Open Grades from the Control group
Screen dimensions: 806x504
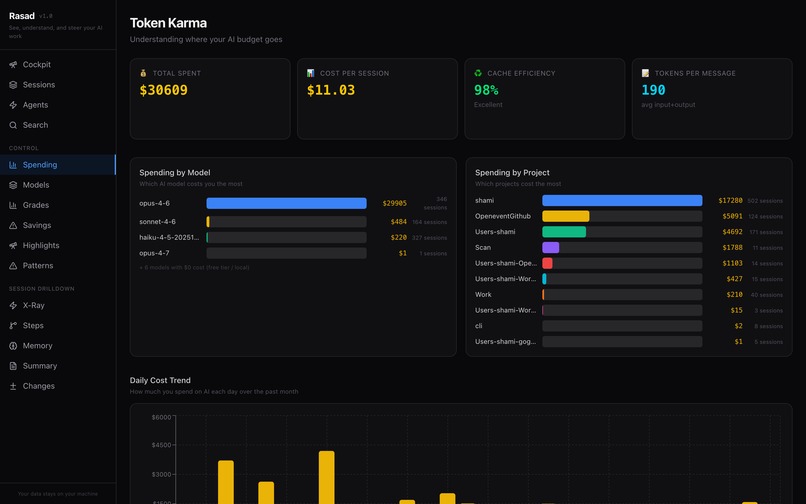(x=58, y=205)
